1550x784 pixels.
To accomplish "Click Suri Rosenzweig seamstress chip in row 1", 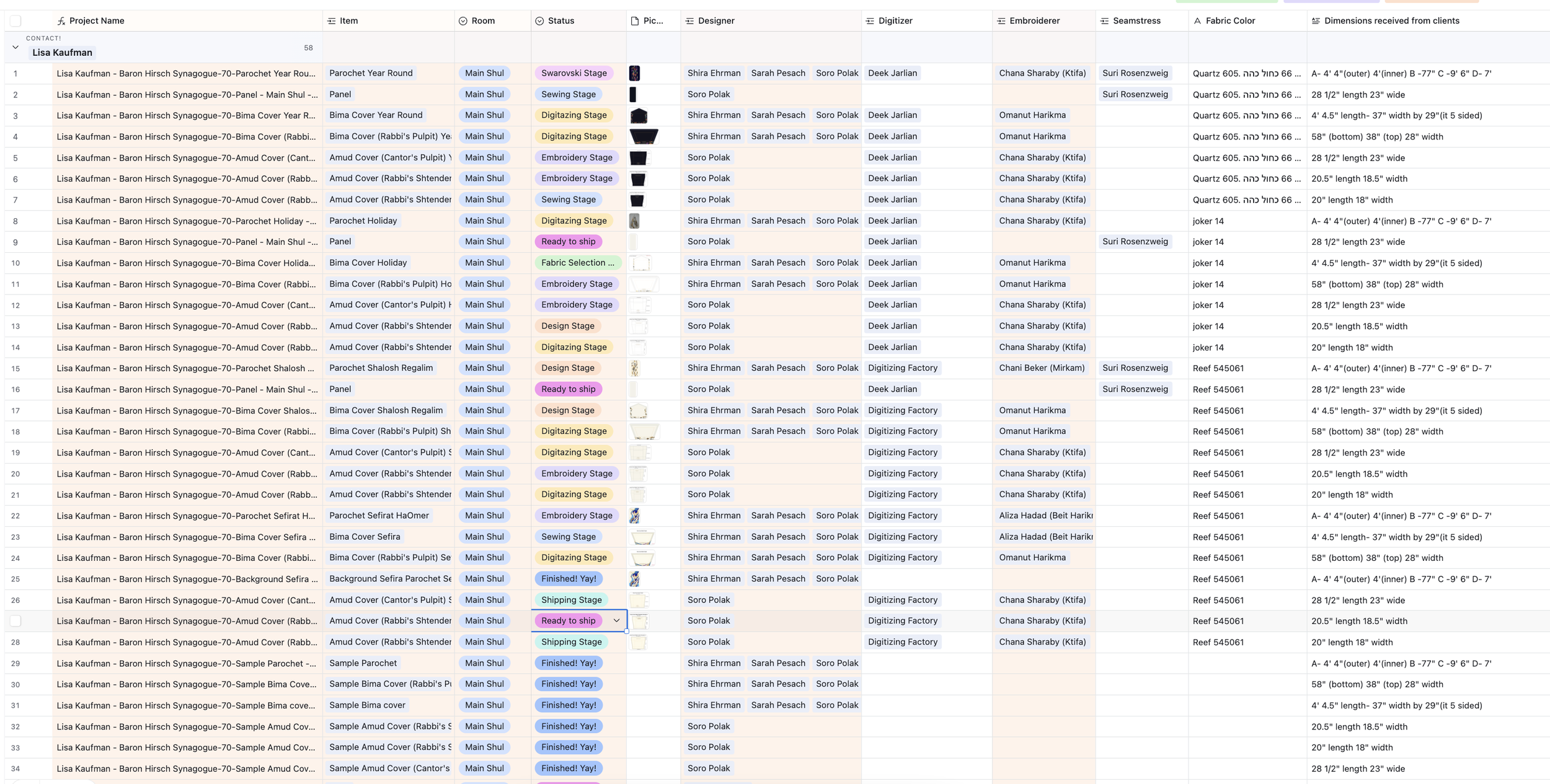I will pos(1135,73).
